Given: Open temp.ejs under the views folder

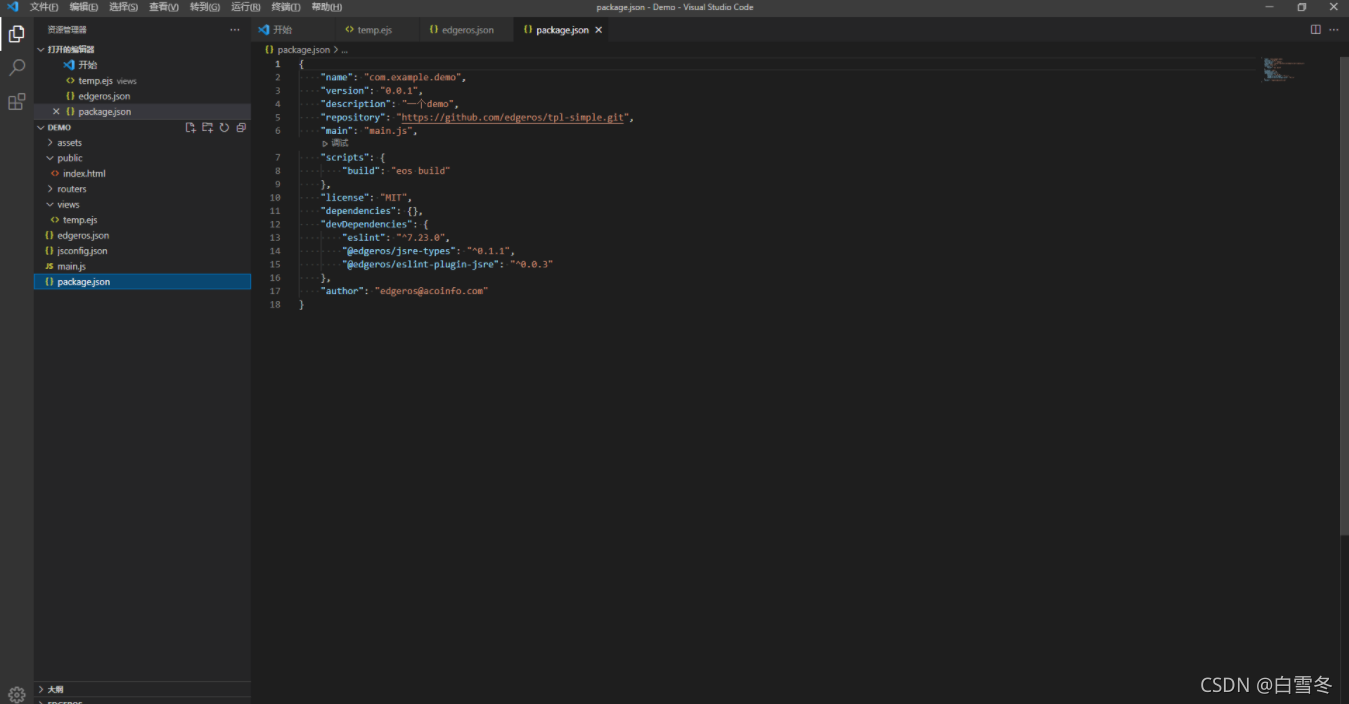Looking at the screenshot, I should coord(142,220).
